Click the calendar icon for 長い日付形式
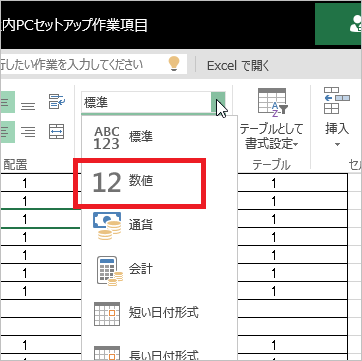Image resolution: width=362 pixels, height=361 pixels. (107, 353)
